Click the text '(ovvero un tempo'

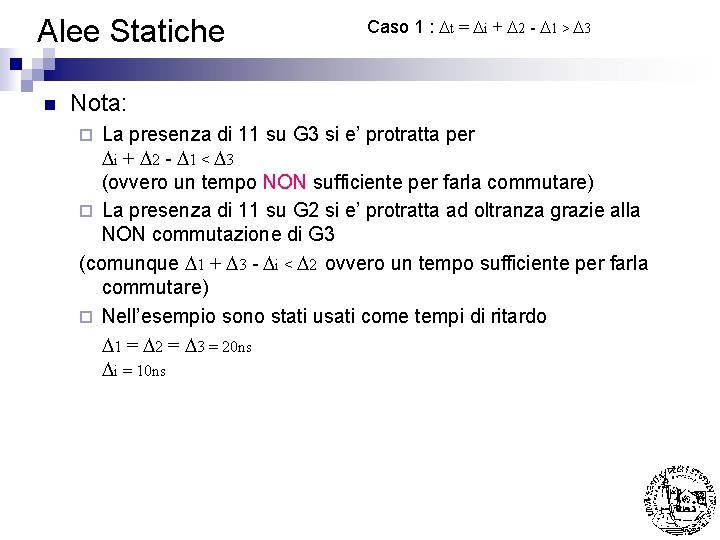coord(180,183)
